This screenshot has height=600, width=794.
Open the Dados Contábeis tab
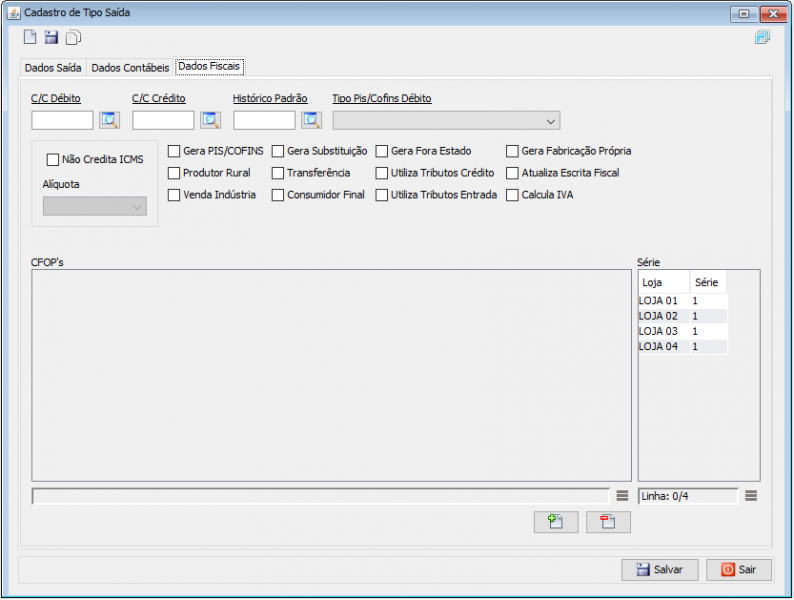130,68
